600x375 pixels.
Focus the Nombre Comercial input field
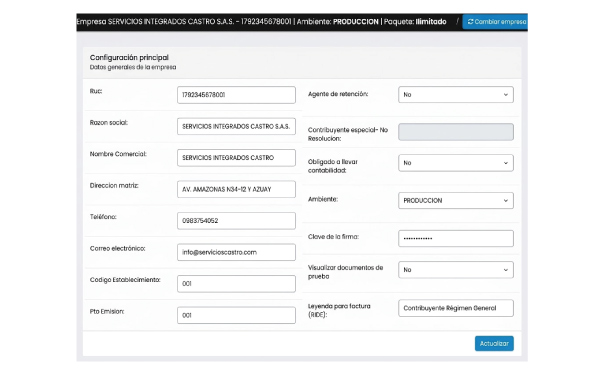[236, 158]
